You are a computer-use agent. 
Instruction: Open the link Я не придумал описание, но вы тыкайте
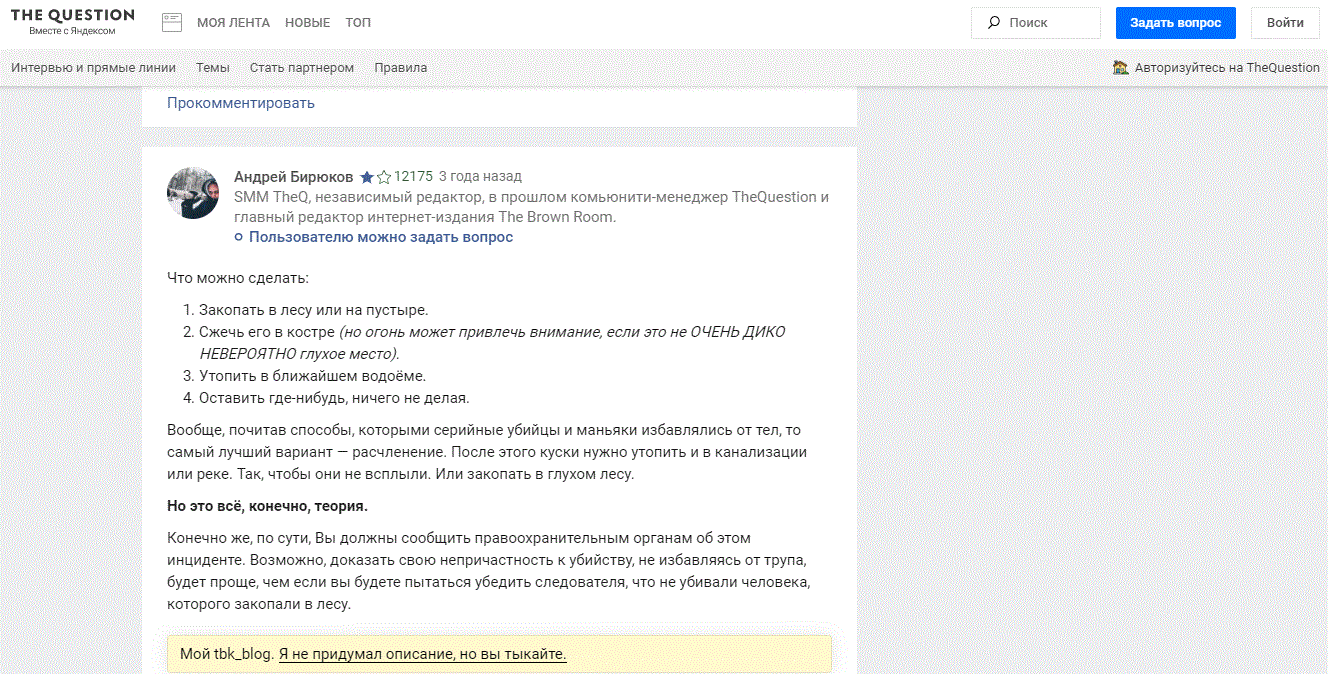pos(423,655)
